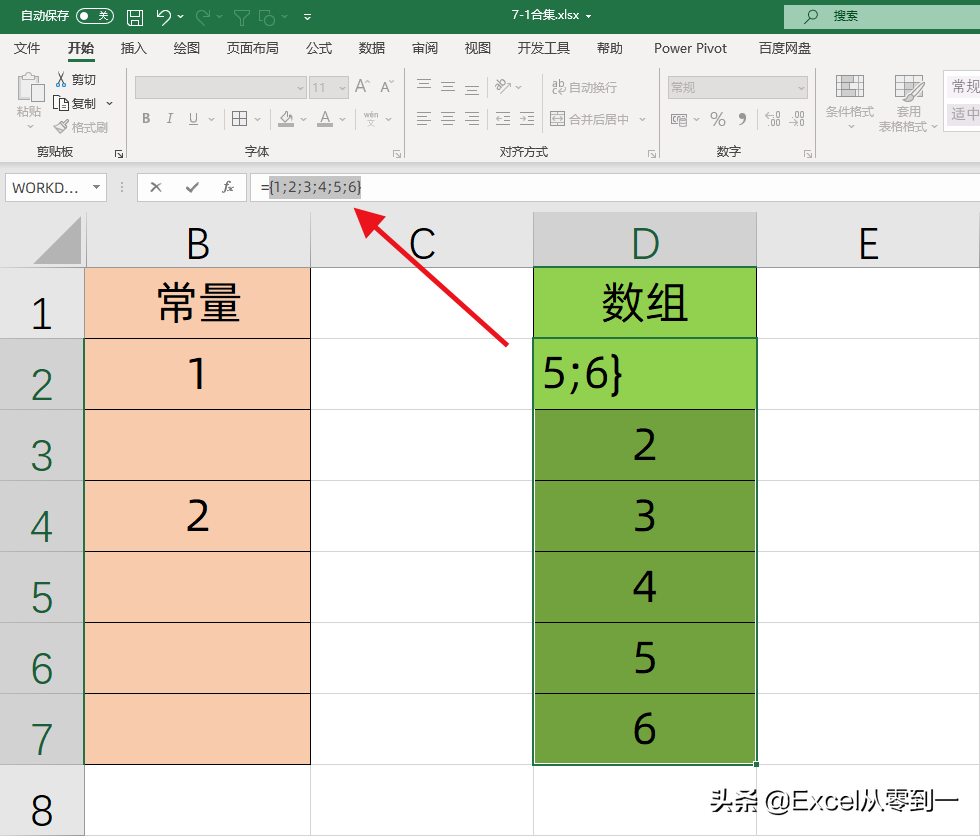Click the insert function fx icon
The width and height of the screenshot is (980, 836).
pyautogui.click(x=228, y=187)
